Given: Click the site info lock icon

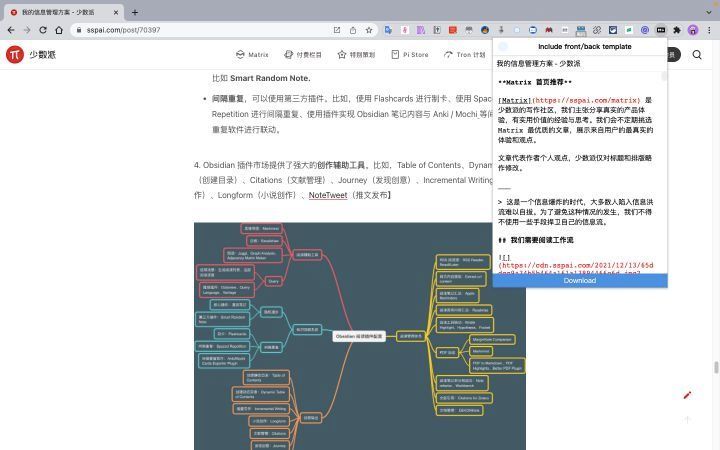Looking at the screenshot, I should 79,30.
